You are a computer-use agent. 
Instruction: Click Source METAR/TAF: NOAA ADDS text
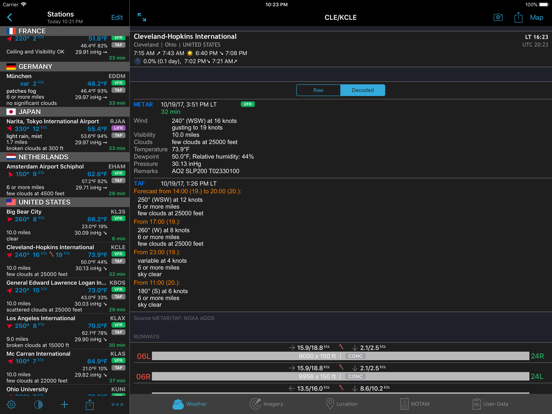pos(174,318)
